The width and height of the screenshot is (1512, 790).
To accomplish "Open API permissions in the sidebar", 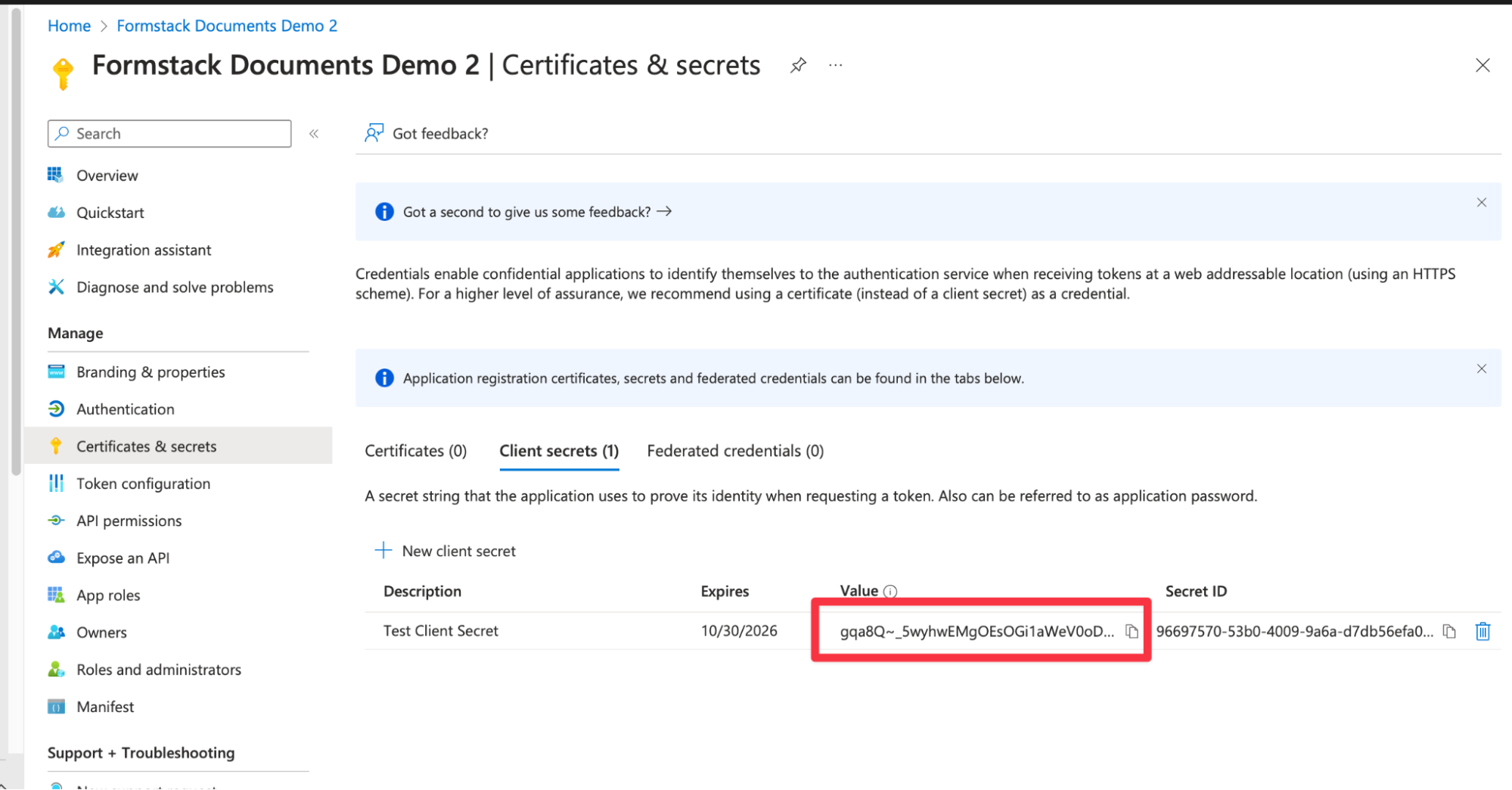I will pyautogui.click(x=129, y=521).
